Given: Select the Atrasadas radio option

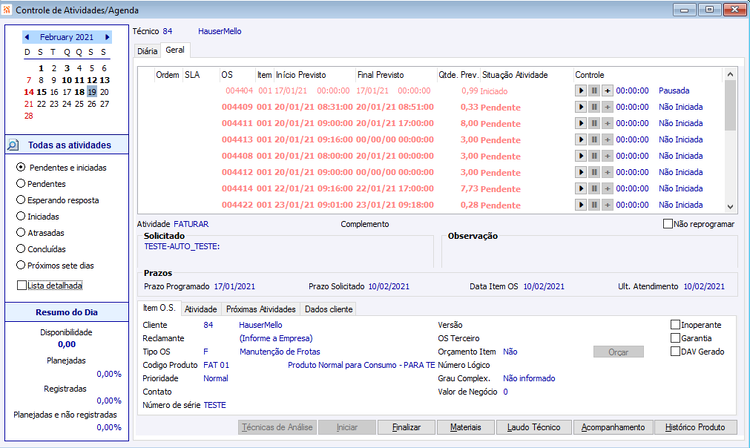Looking at the screenshot, I should click(x=21, y=232).
